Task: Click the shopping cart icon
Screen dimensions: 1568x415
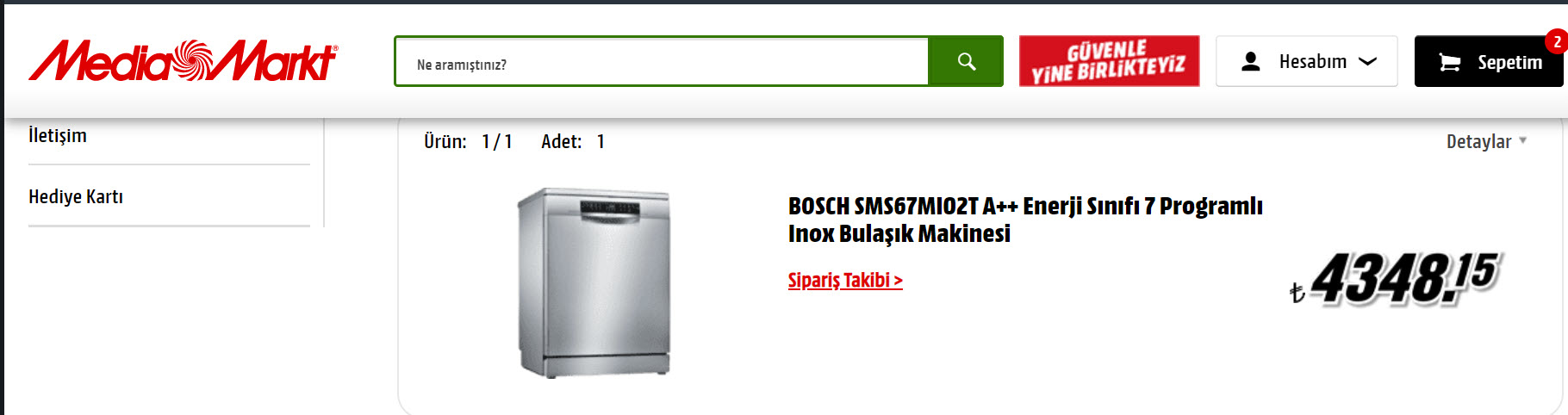Action: pos(1450,62)
